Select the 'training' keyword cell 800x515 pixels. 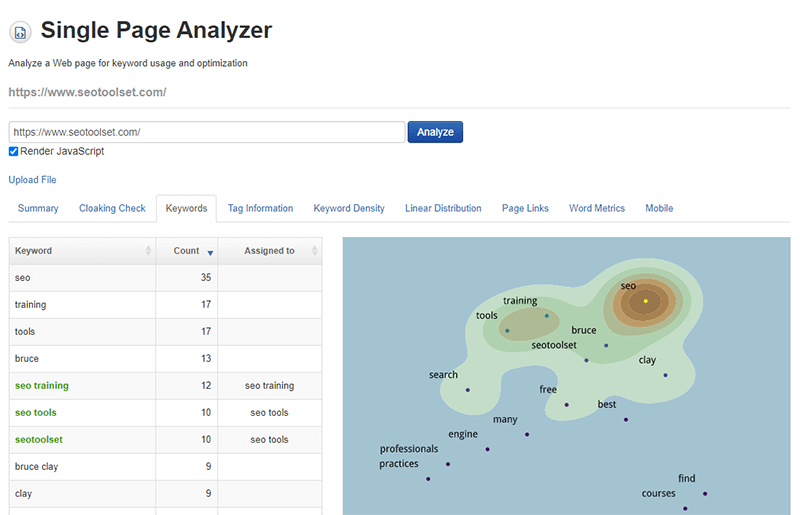coord(82,305)
